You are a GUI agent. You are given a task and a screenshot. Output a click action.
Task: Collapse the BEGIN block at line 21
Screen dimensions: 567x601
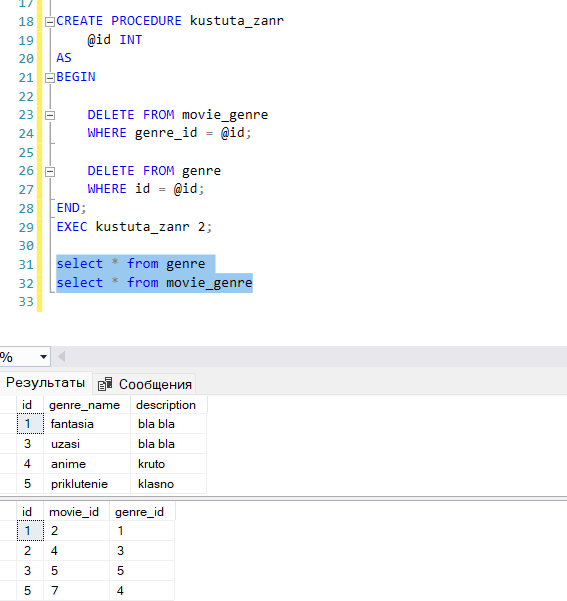click(x=50, y=78)
